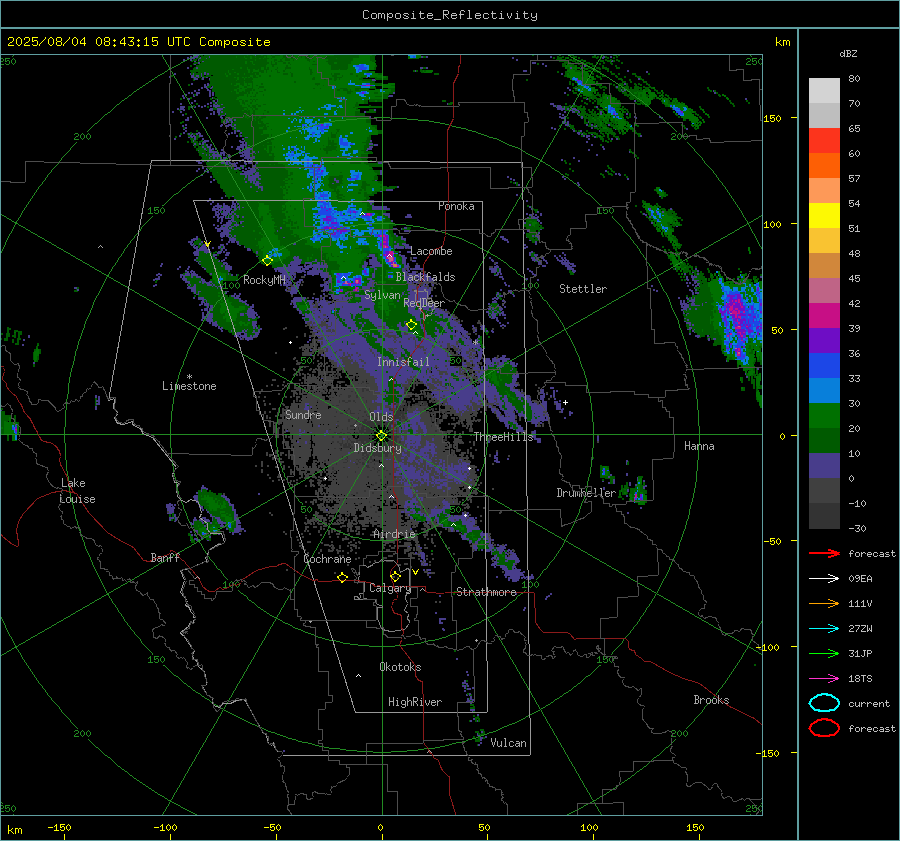Click the Sylvan label
The image size is (900, 841).
pos(382,295)
